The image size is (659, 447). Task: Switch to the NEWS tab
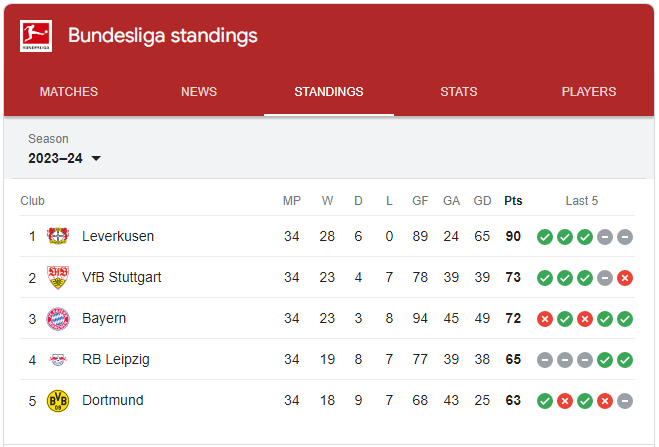[x=199, y=92]
